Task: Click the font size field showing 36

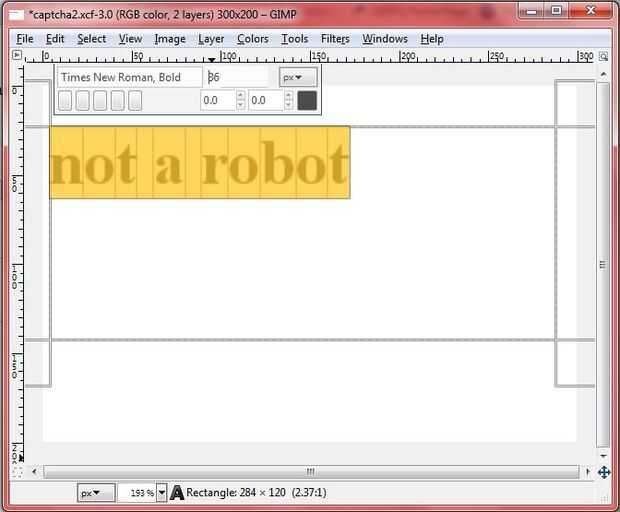Action: point(236,77)
